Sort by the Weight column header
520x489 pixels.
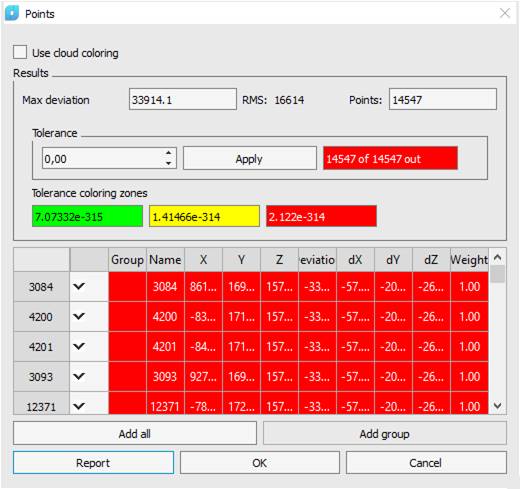click(469, 259)
